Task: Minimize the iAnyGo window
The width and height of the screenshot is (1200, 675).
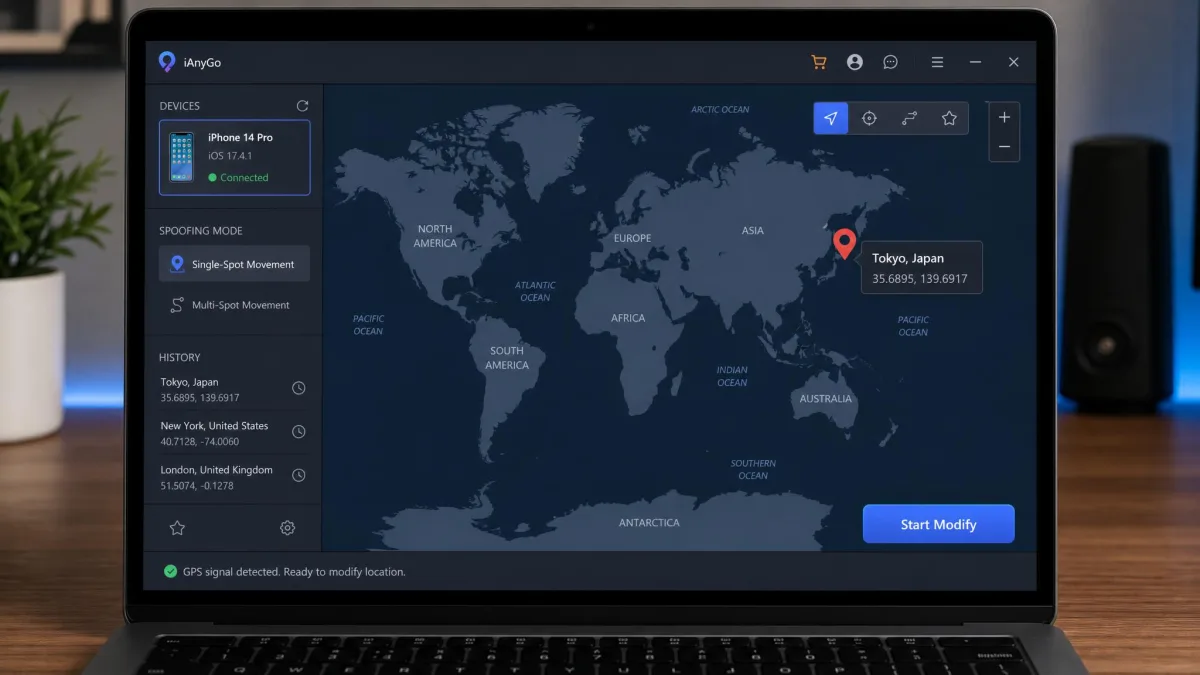Action: [975, 62]
